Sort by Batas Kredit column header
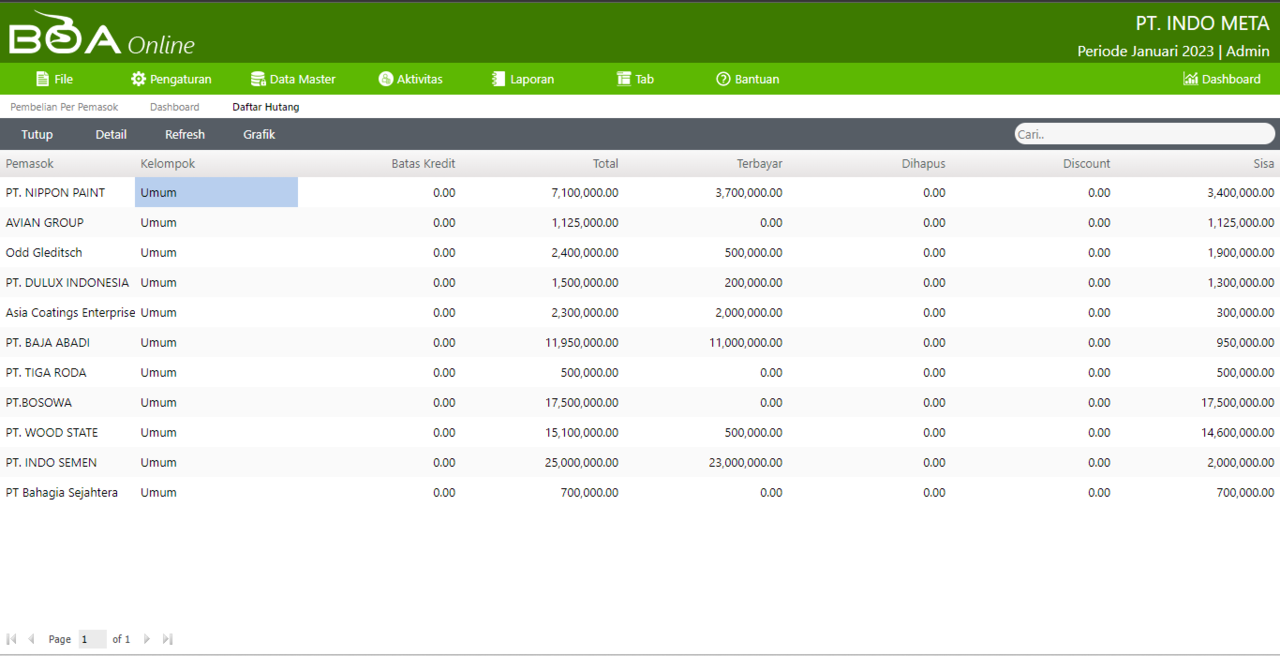The width and height of the screenshot is (1280, 656). click(423, 163)
